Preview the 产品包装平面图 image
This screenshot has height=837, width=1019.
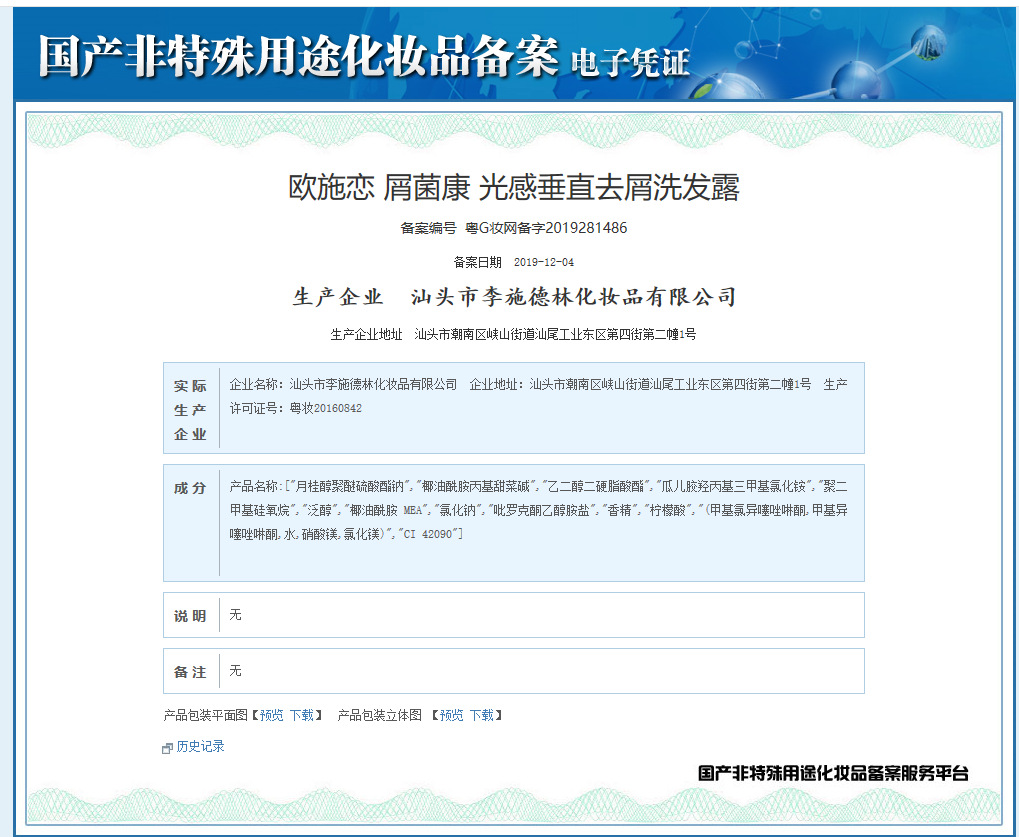pyautogui.click(x=272, y=715)
